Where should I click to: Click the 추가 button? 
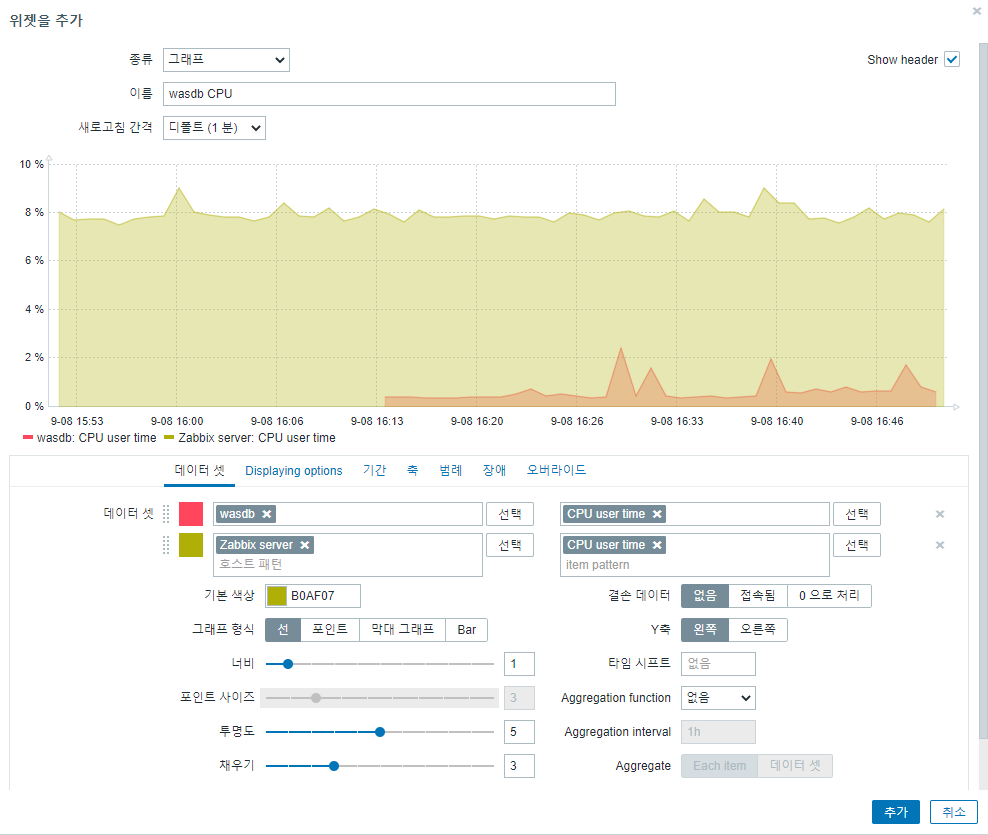tap(896, 812)
